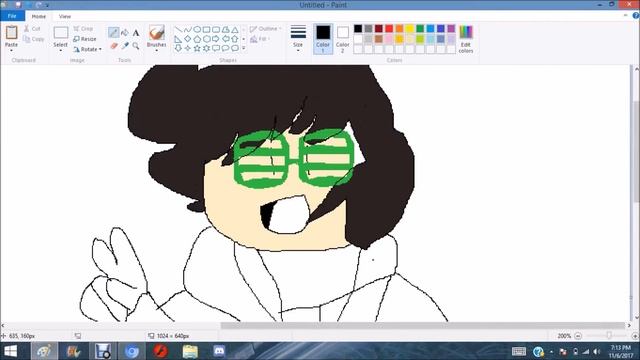Open the taskbar clock showing 7:13 PM

click(x=620, y=351)
